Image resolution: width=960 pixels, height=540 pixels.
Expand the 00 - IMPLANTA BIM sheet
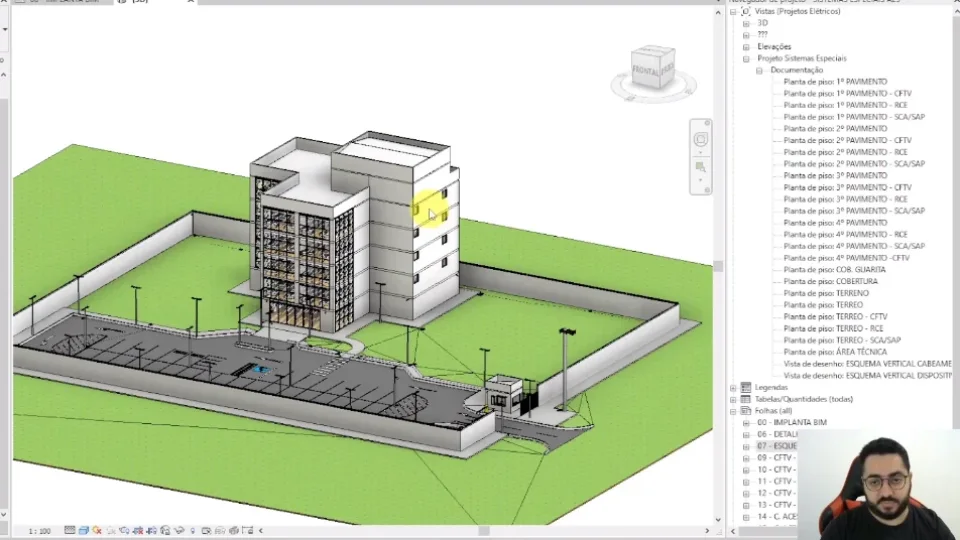pyautogui.click(x=746, y=422)
